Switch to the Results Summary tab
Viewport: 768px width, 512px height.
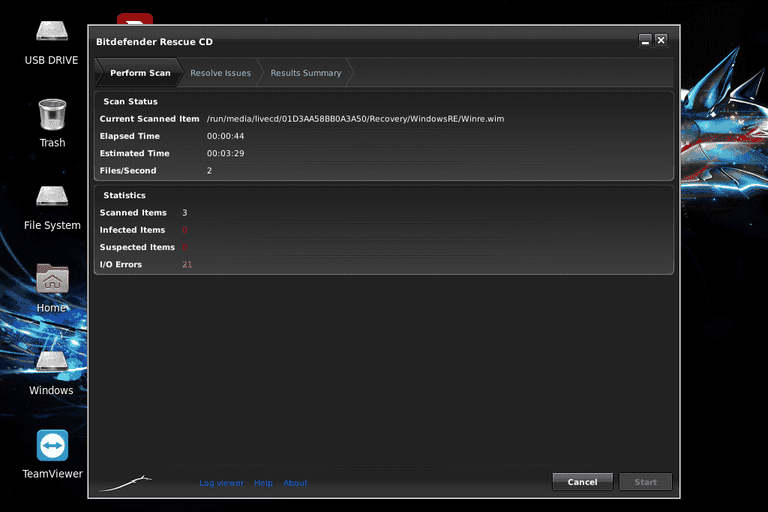(306, 73)
